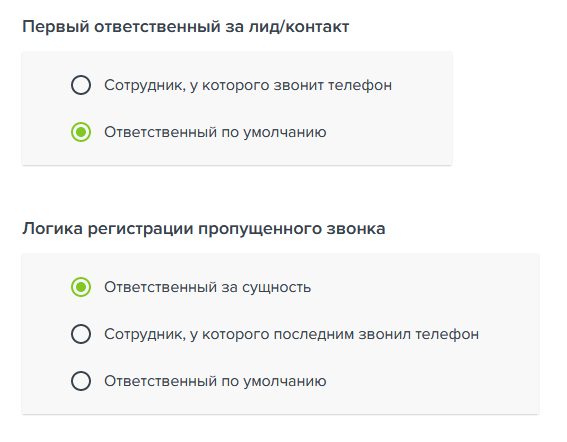Click the 'Ответственный за сущность' label text
Image resolution: width=567 pixels, height=442 pixels.
tap(208, 288)
